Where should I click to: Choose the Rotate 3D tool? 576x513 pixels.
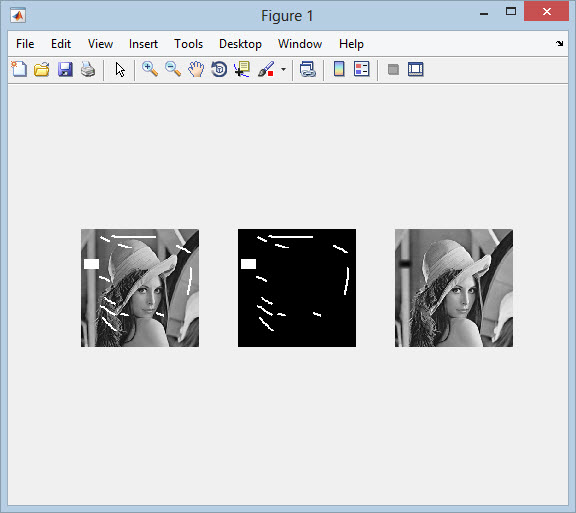click(219, 69)
